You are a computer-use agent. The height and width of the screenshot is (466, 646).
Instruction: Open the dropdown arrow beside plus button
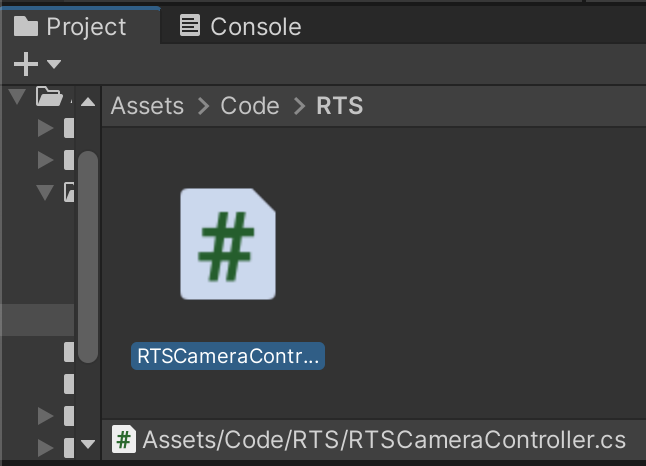54,65
